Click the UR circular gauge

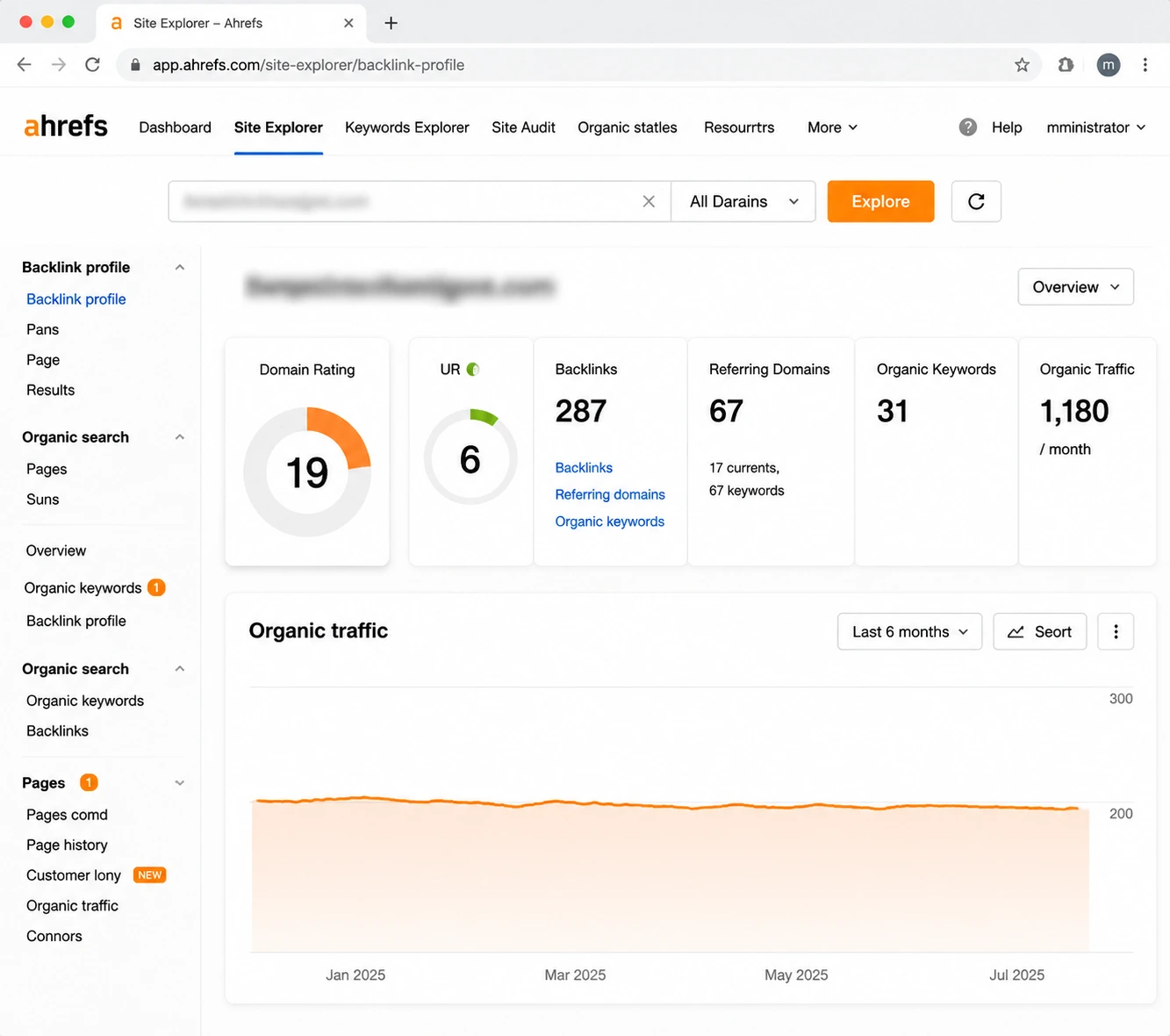470,458
